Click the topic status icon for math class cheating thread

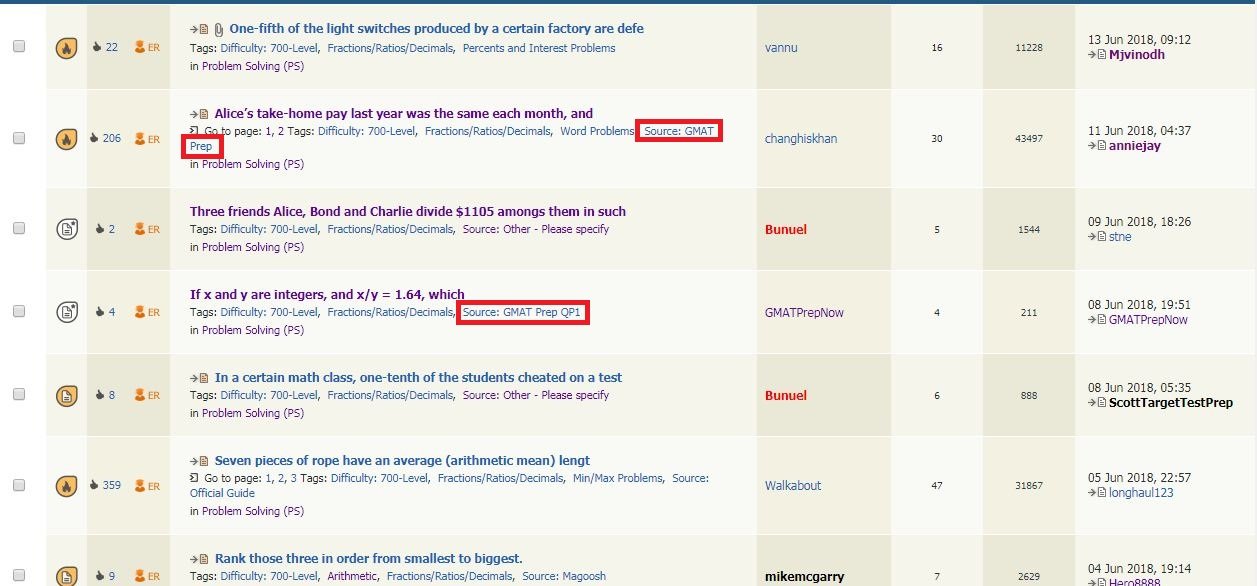click(x=66, y=395)
